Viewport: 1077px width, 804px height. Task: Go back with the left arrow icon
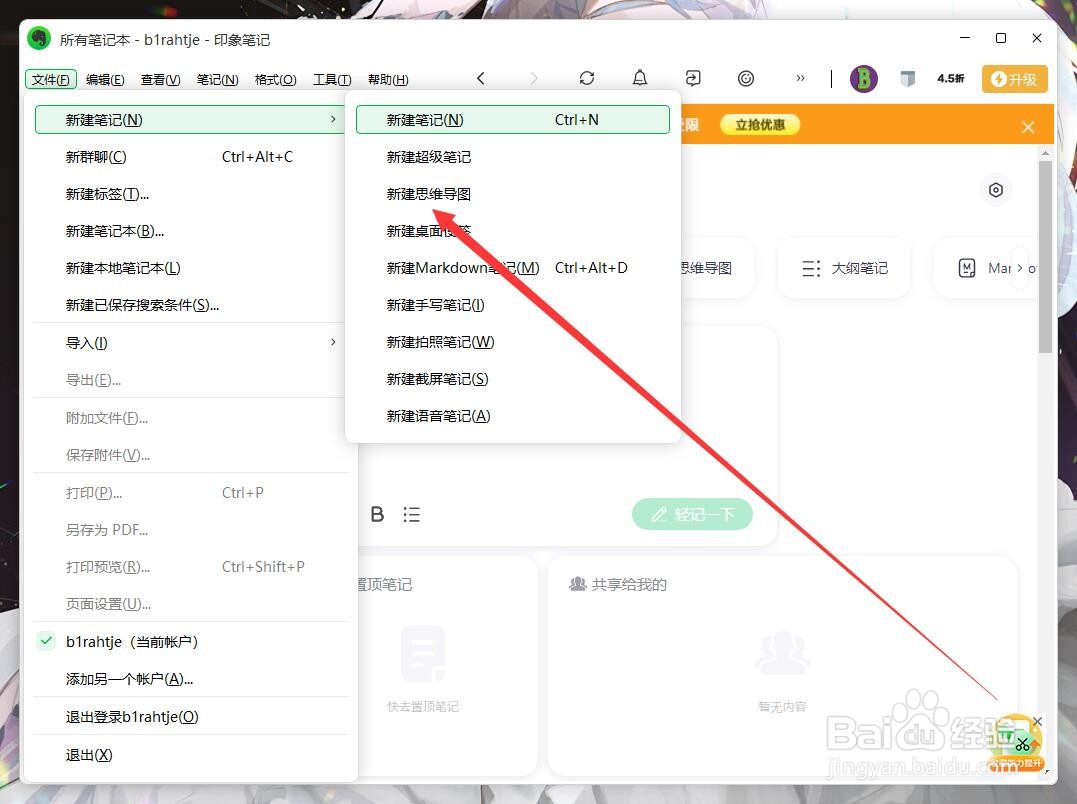pyautogui.click(x=481, y=78)
